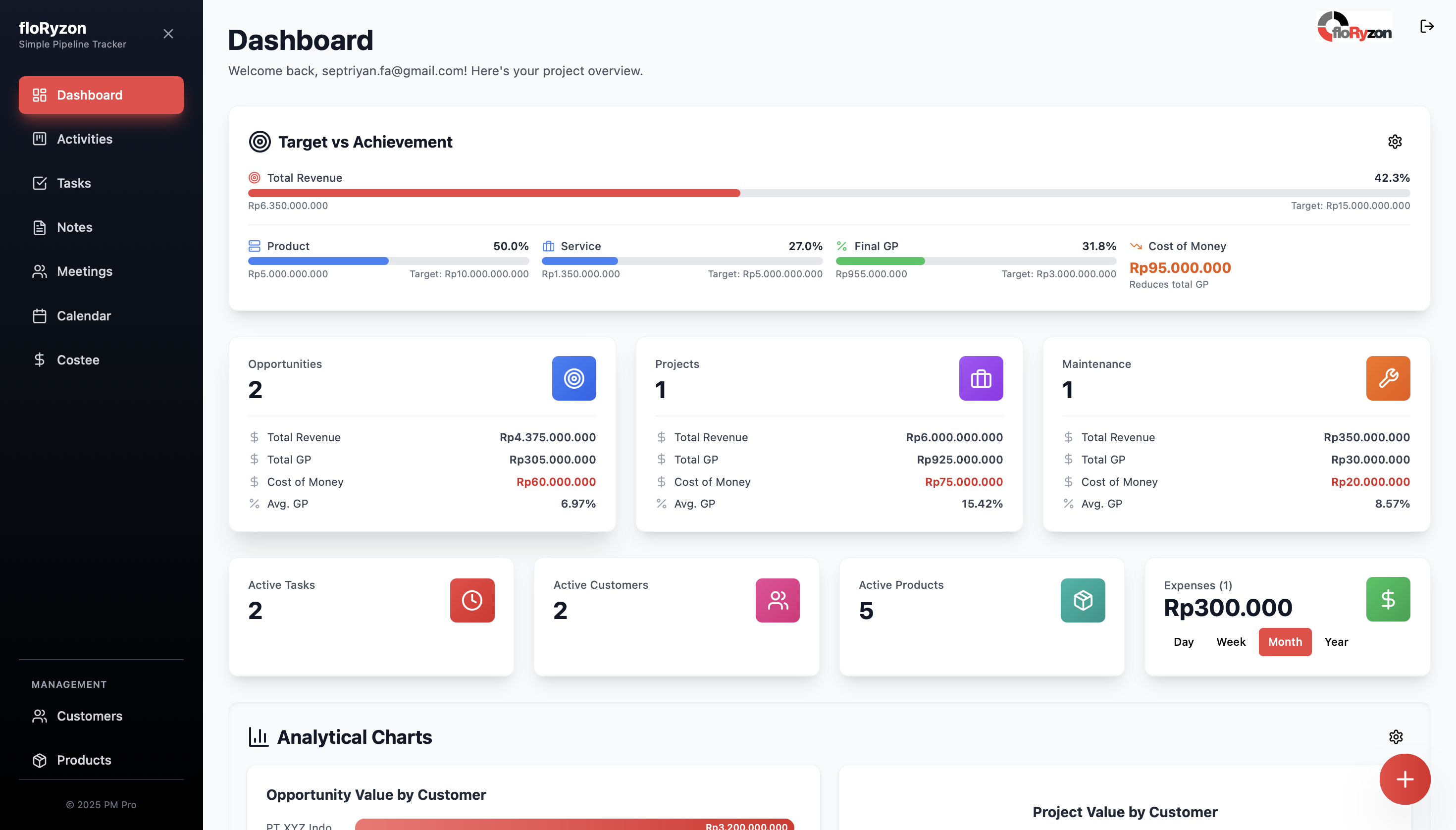Open Analytical Charts settings gear

click(1395, 736)
